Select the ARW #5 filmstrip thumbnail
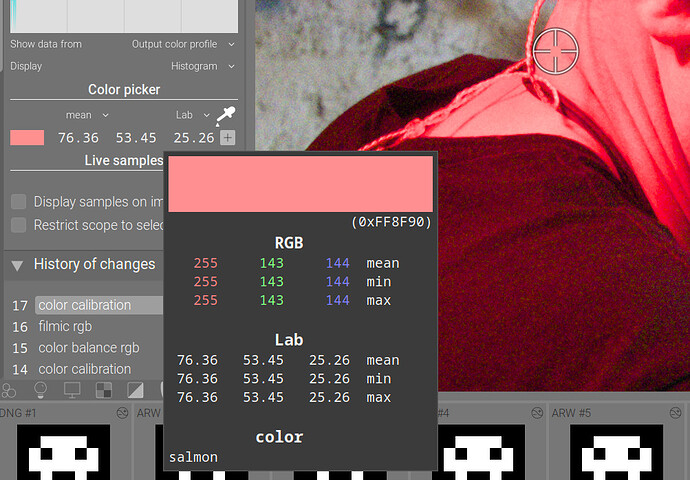Viewport: 690px width, 480px height. [x=616, y=452]
